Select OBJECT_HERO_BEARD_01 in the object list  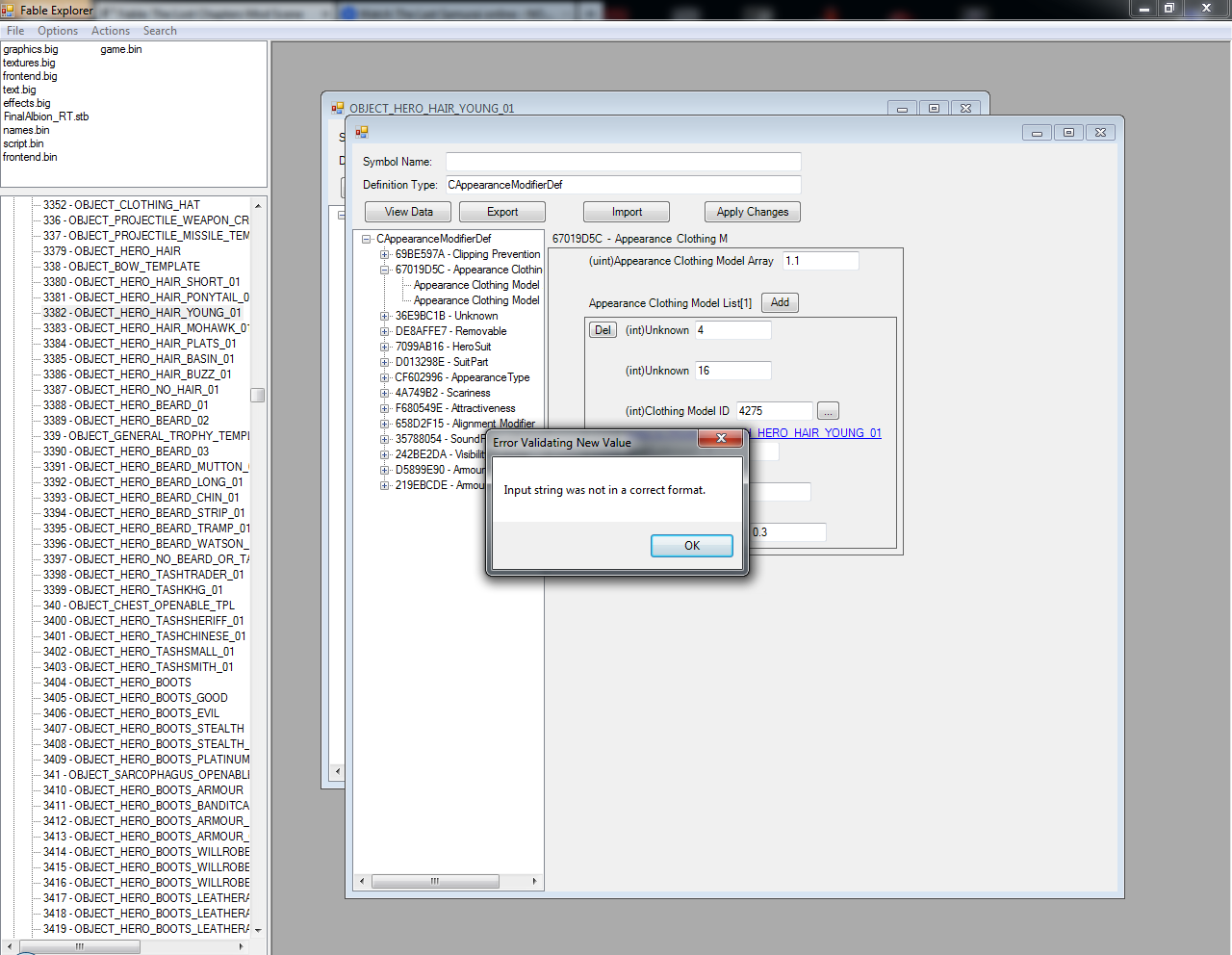click(141, 405)
